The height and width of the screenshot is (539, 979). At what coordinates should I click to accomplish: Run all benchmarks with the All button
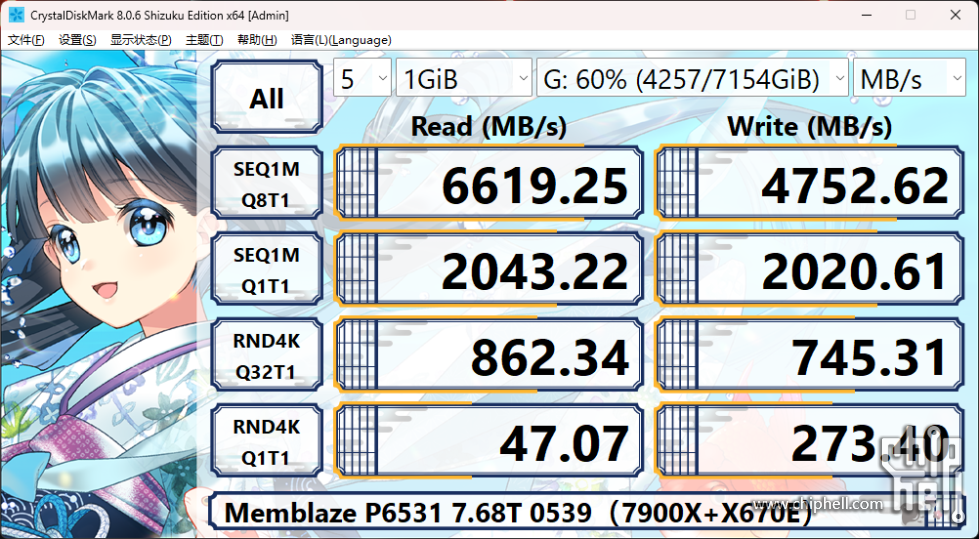(x=267, y=97)
